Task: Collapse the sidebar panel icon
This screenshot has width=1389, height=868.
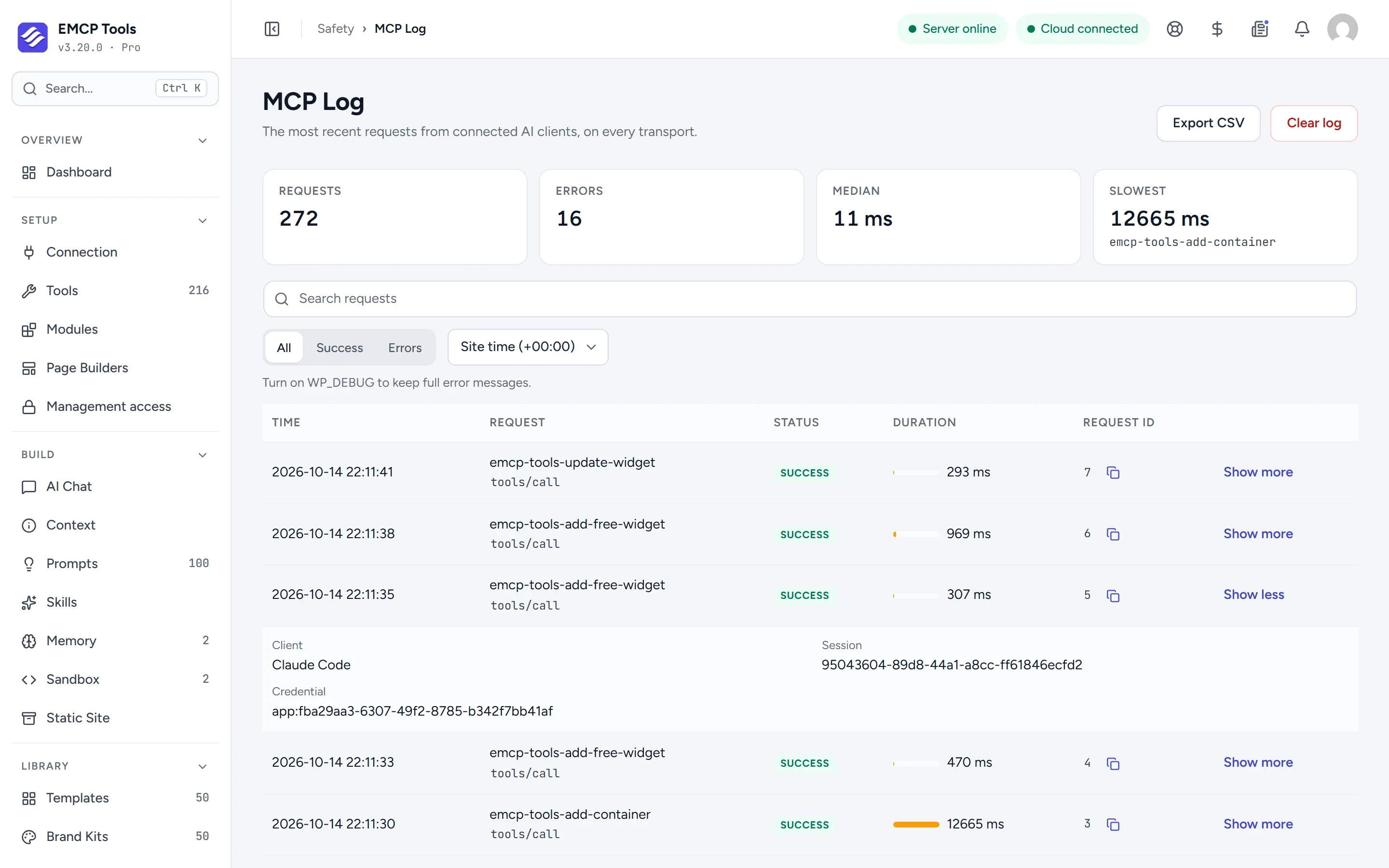Action: tap(272, 29)
